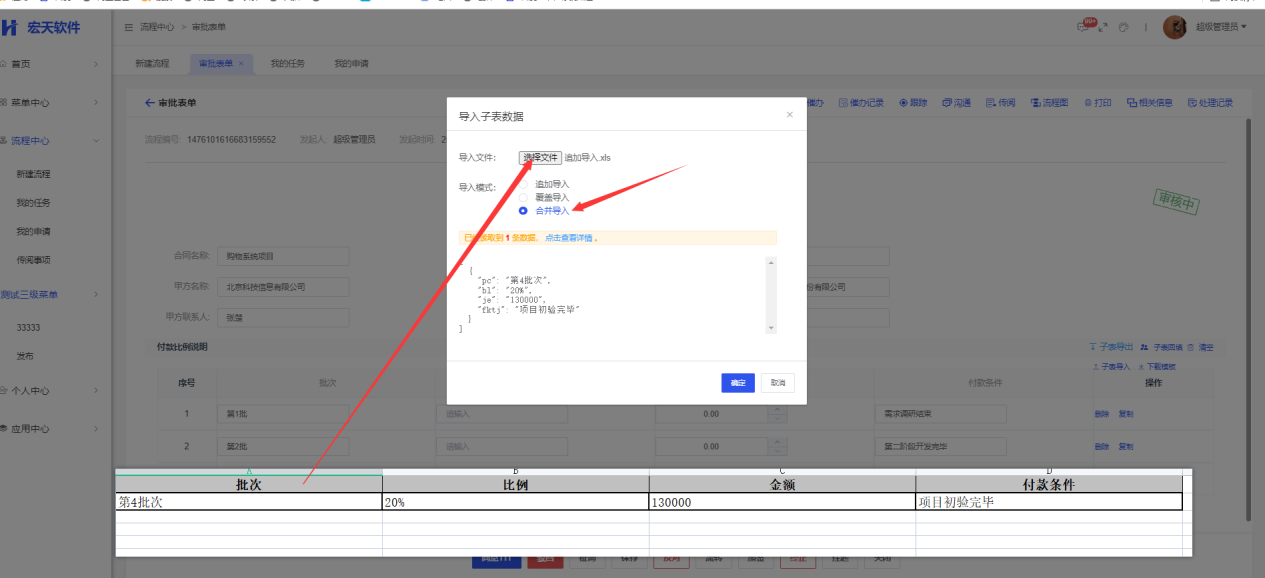Click the 下载模板 link
Image resolution: width=1265 pixels, height=578 pixels.
click(x=1156, y=367)
